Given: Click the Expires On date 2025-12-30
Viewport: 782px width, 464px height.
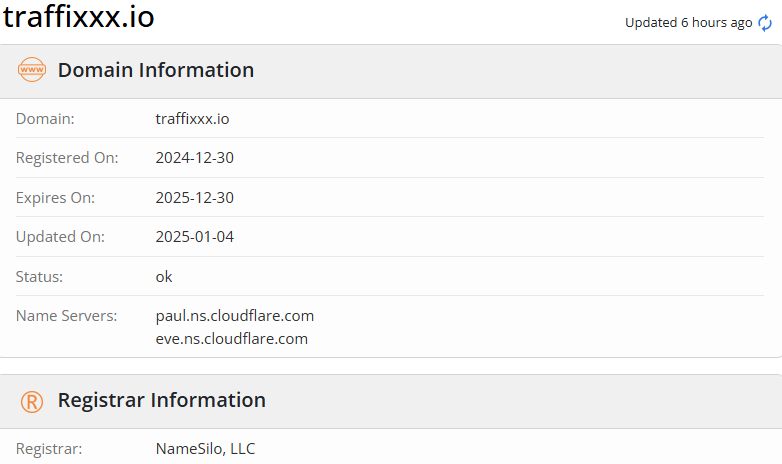Looking at the screenshot, I should click(194, 198).
